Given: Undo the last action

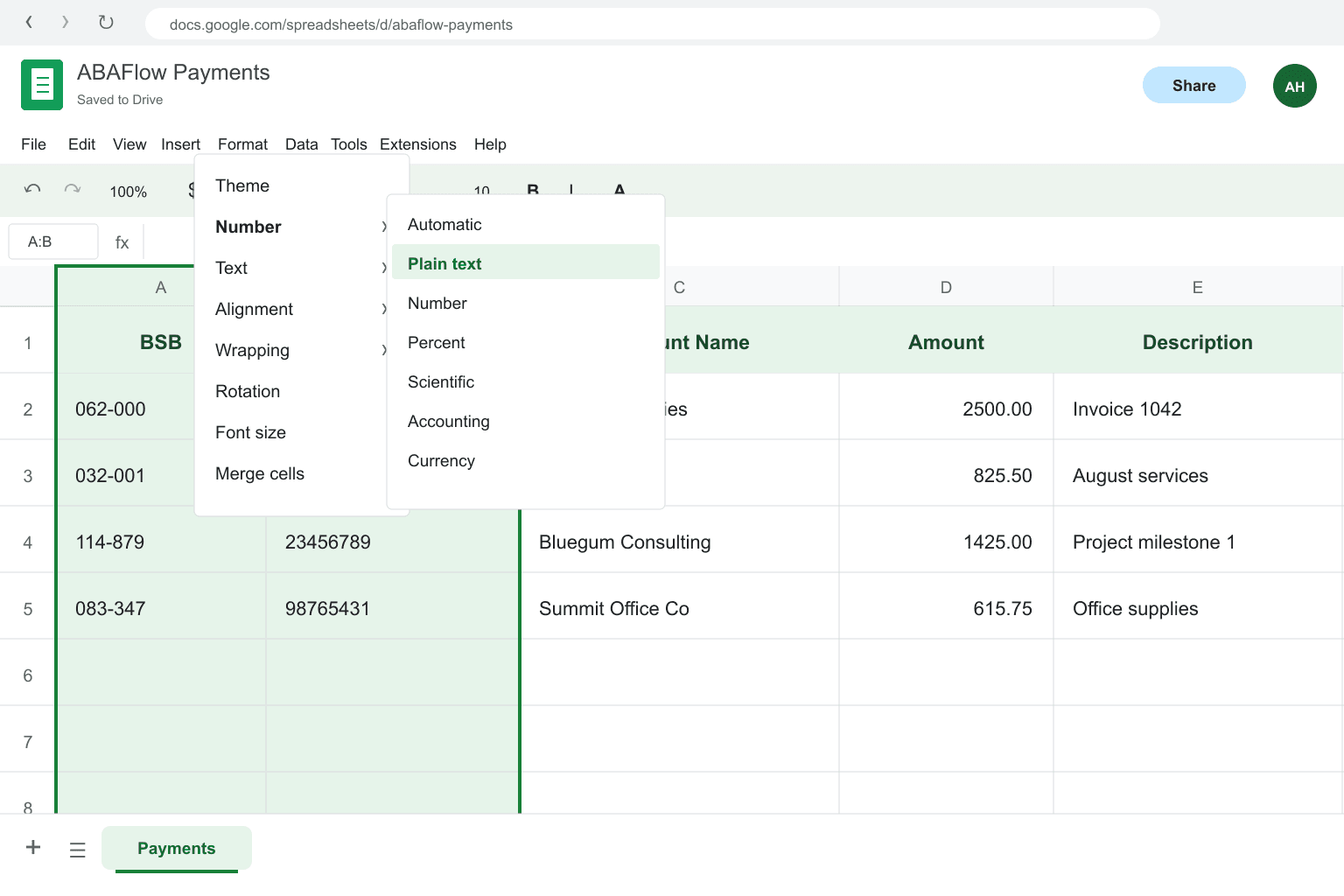Looking at the screenshot, I should [33, 190].
